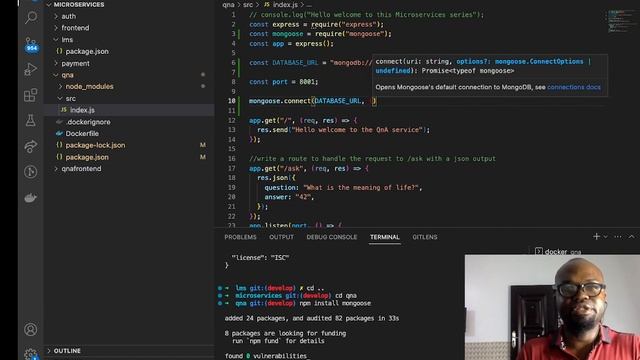Expand the frontend folder
This screenshot has width=640, height=360.
pyautogui.click(x=56, y=28)
